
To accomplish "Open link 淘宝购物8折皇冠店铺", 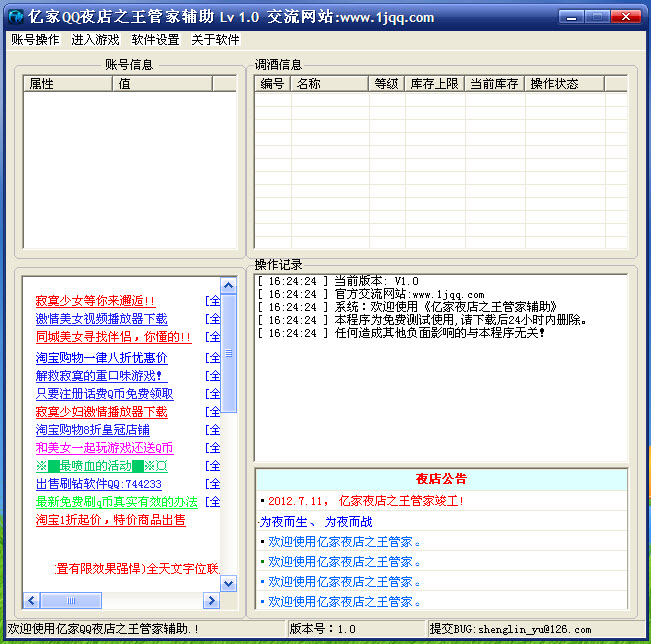I will tap(93, 430).
